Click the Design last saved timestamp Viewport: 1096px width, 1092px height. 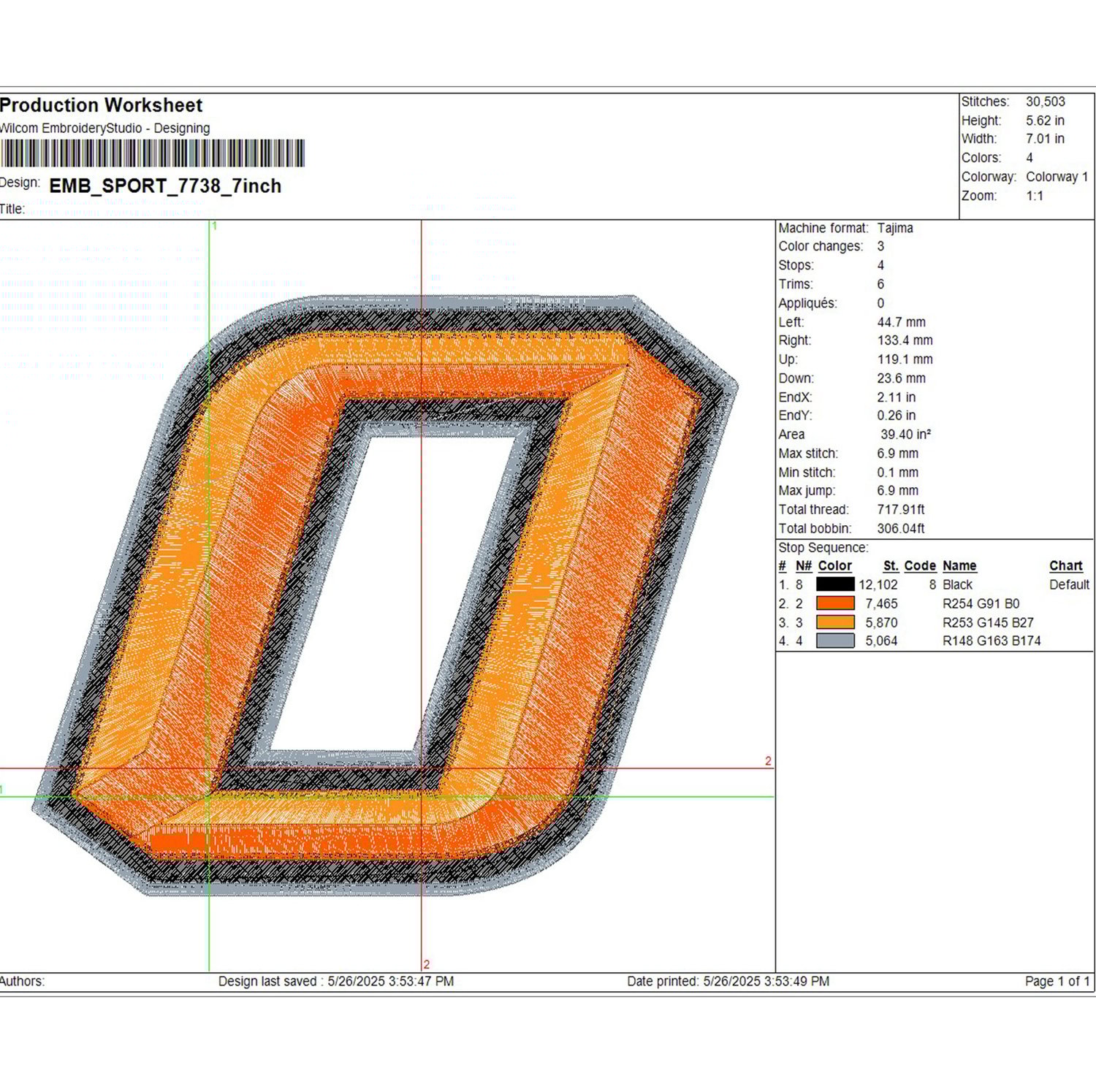tap(336, 982)
